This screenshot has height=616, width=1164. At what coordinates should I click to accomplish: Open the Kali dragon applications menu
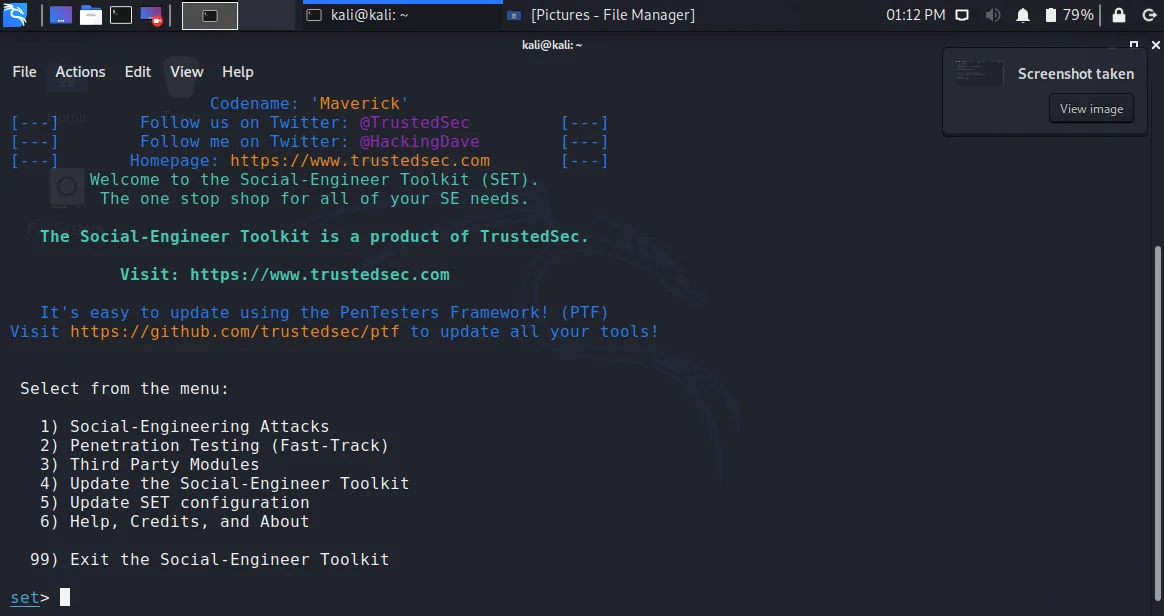[x=16, y=15]
